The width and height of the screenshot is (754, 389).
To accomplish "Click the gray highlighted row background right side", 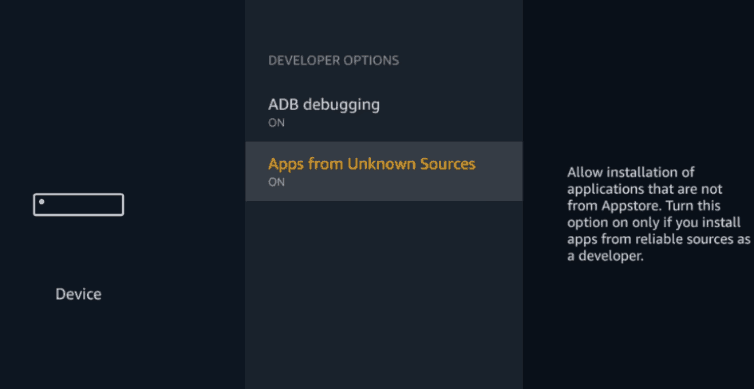I will pos(499,171).
